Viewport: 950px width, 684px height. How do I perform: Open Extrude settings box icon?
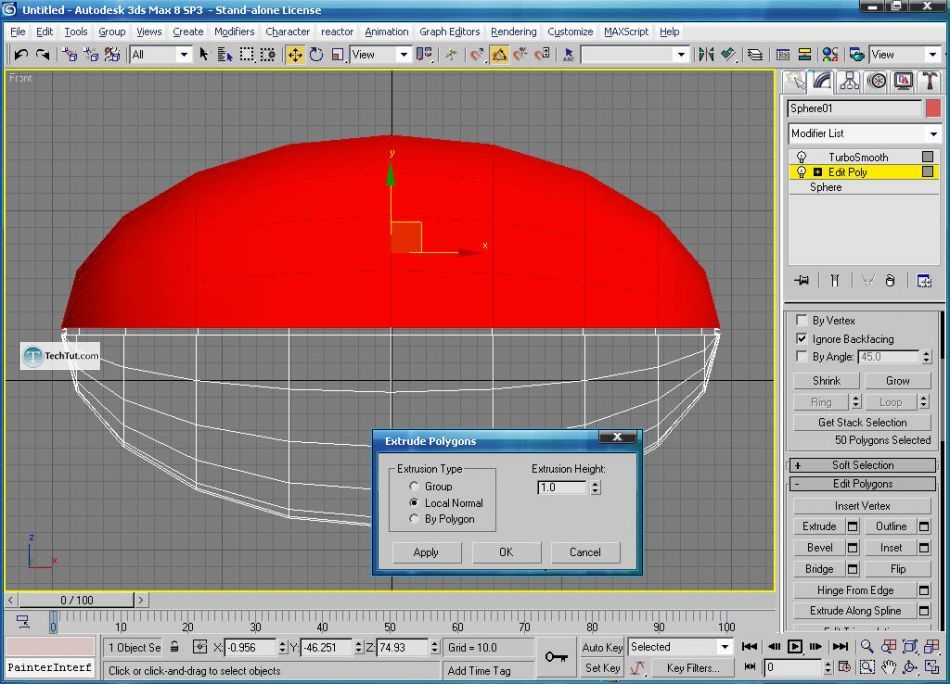point(852,526)
